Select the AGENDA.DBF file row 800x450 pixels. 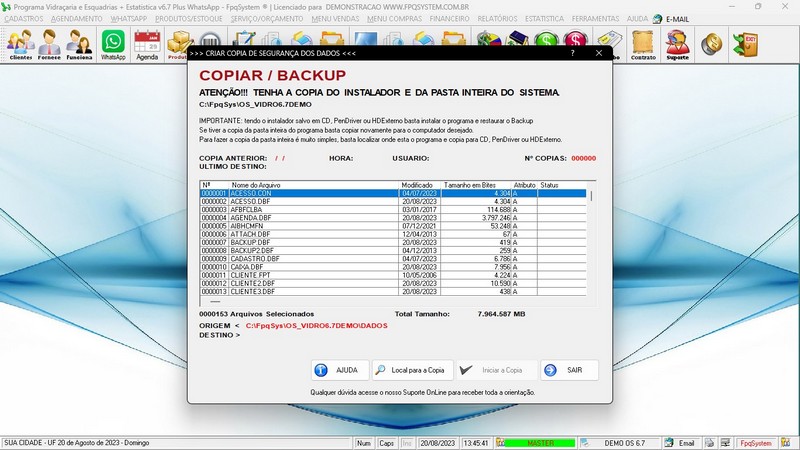[x=393, y=218]
